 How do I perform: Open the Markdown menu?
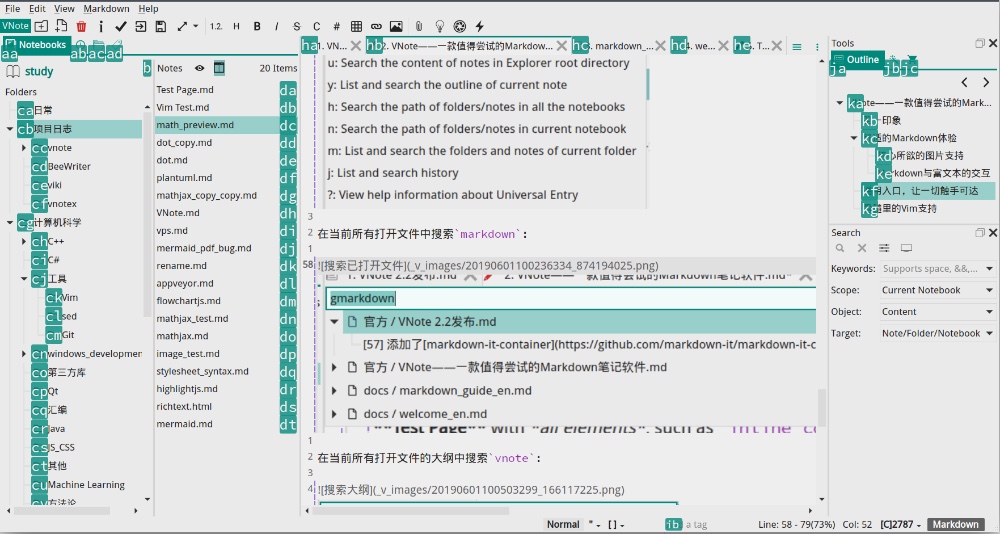click(x=106, y=8)
